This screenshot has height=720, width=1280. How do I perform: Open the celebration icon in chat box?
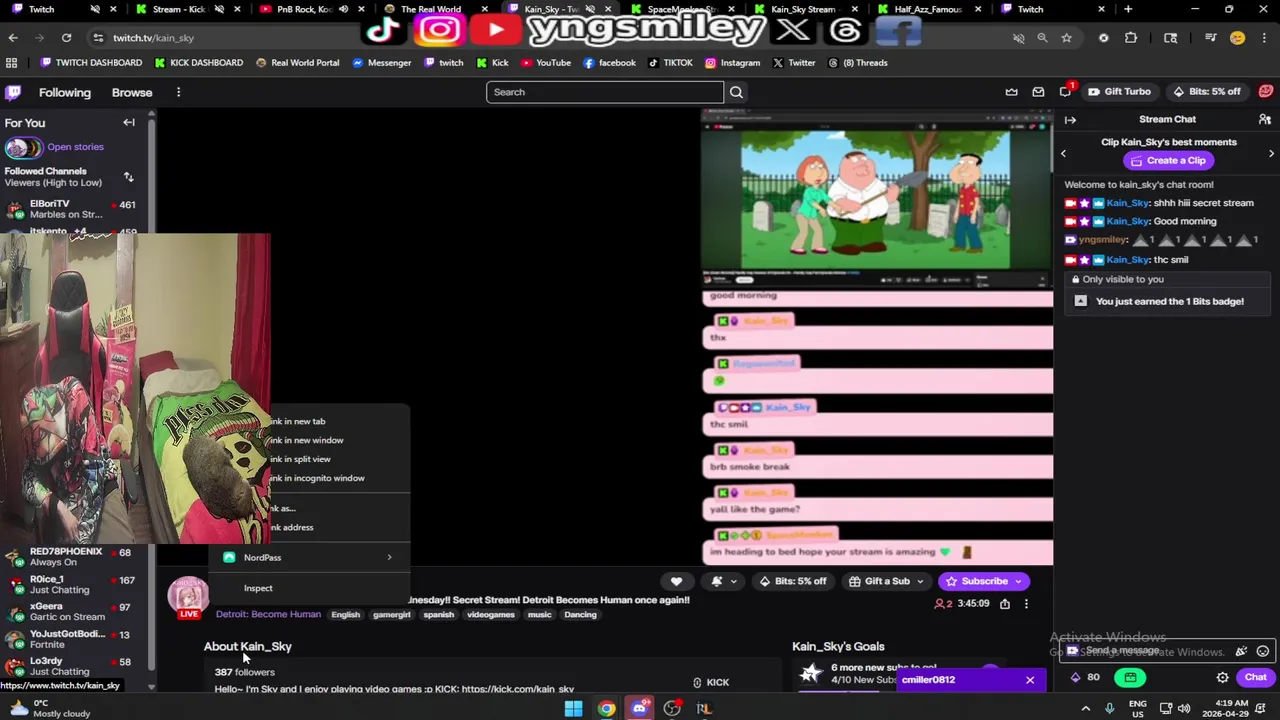1241,651
